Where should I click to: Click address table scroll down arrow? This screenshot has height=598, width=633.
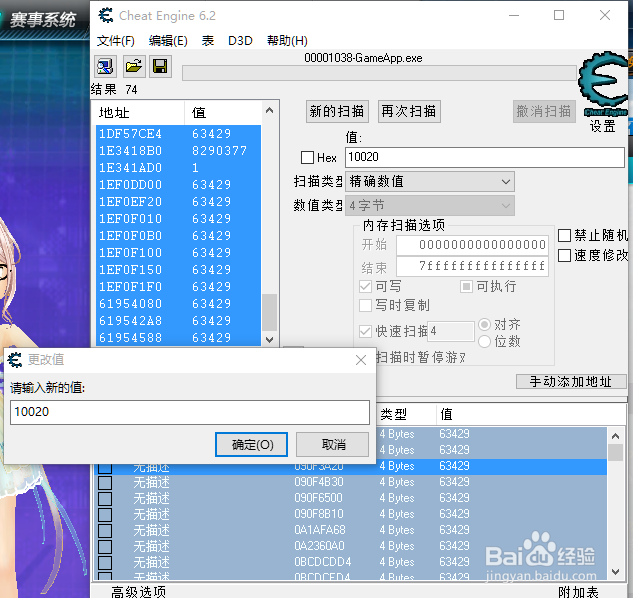pos(616,572)
